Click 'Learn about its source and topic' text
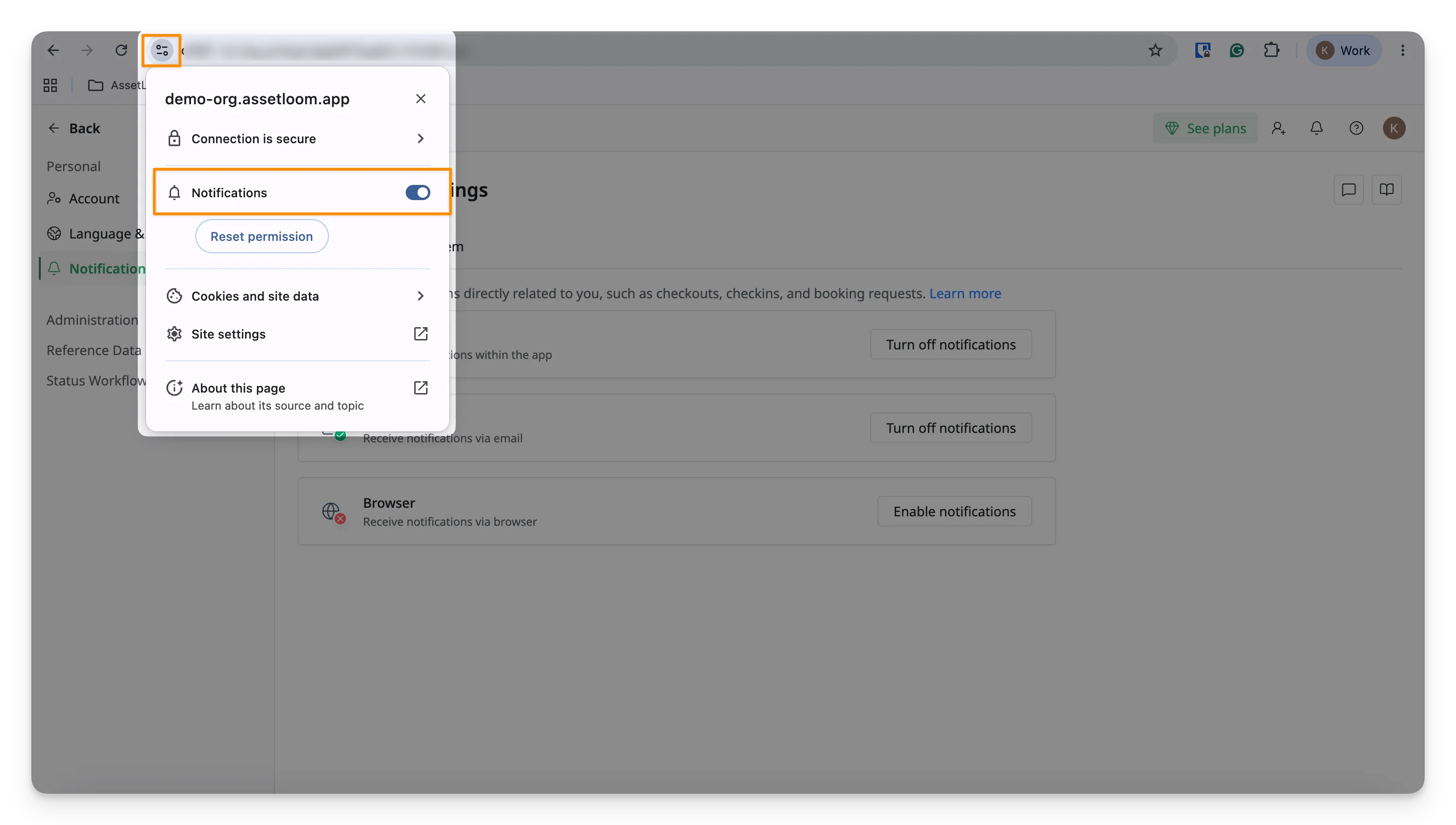 [x=277, y=405]
